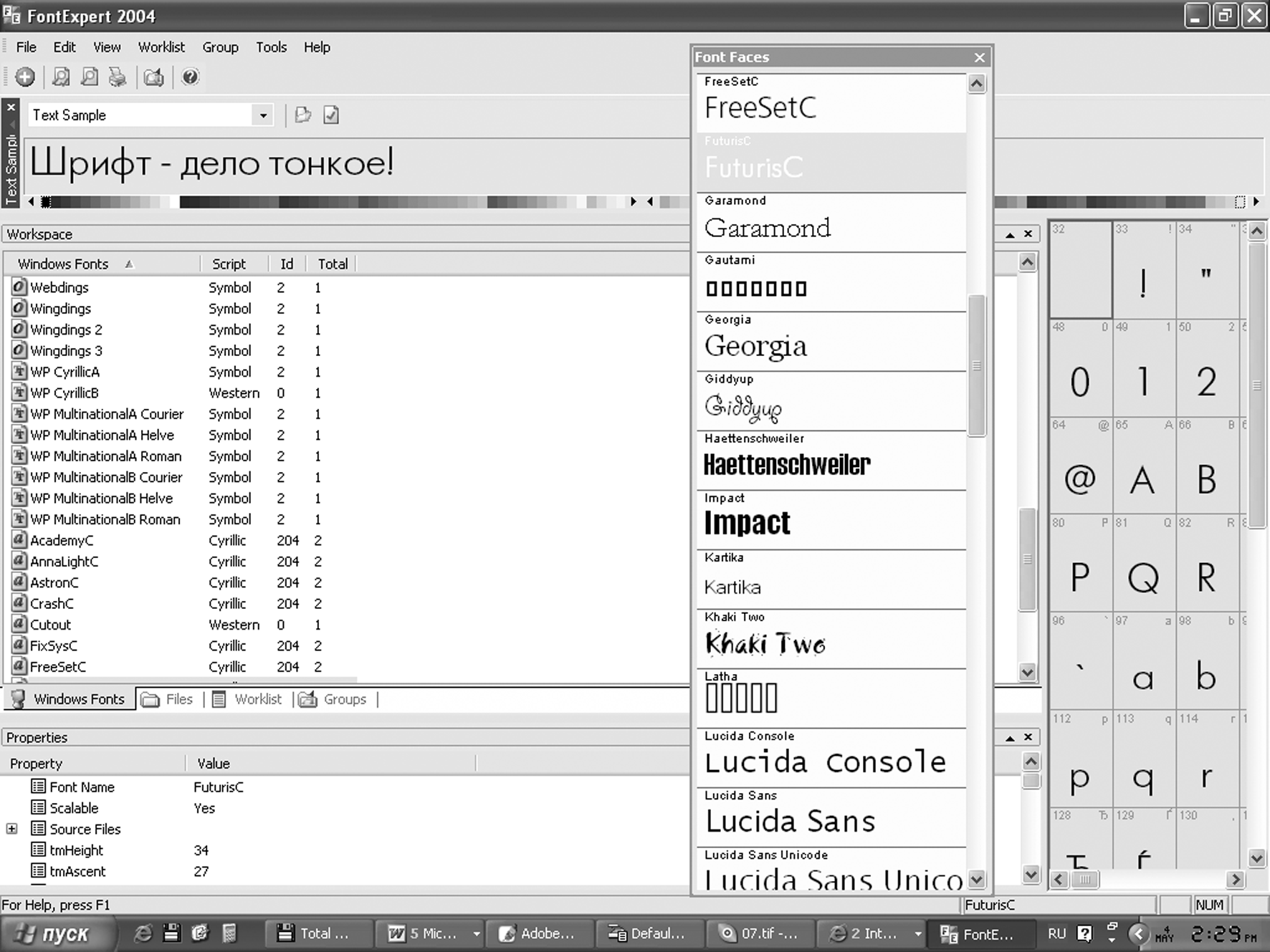1270x952 pixels.
Task: Click the checkmark document icon beside Text Sample
Action: click(331, 115)
